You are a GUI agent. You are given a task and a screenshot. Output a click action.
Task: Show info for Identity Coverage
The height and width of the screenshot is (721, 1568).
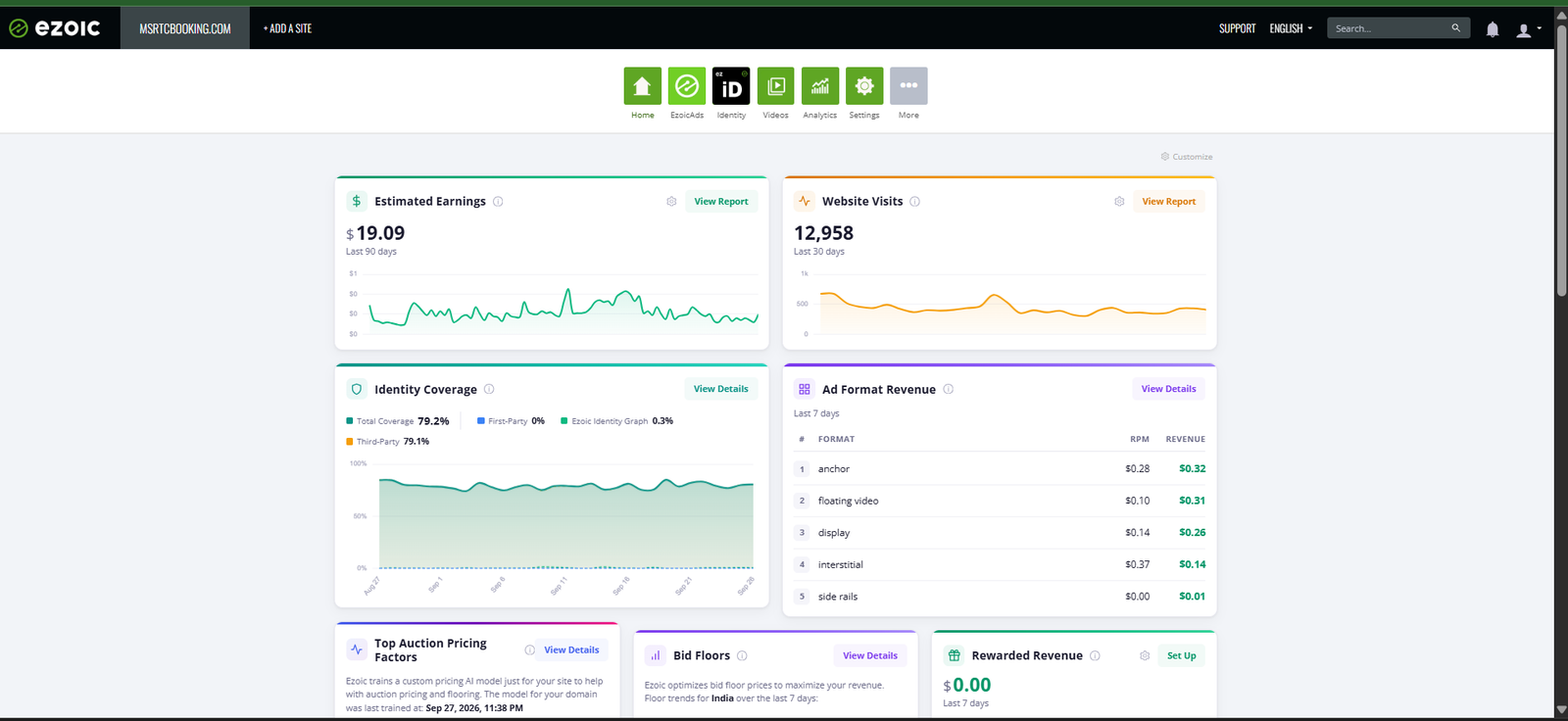click(489, 389)
